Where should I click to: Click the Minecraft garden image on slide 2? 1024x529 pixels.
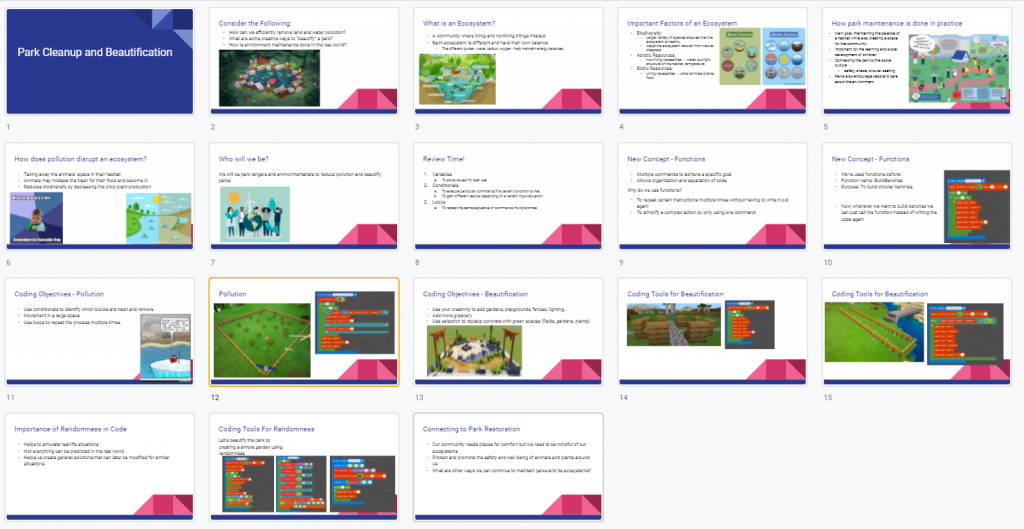click(x=269, y=78)
